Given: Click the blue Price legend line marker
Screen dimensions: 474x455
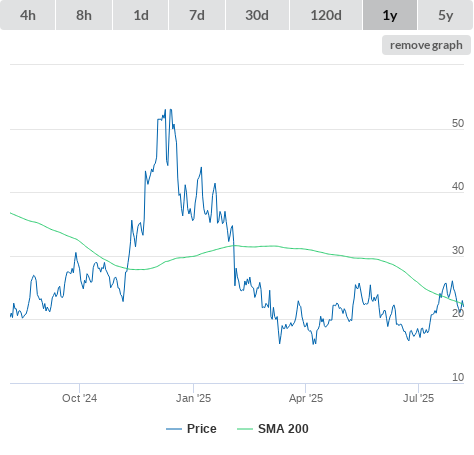Looking at the screenshot, I should tap(174, 429).
